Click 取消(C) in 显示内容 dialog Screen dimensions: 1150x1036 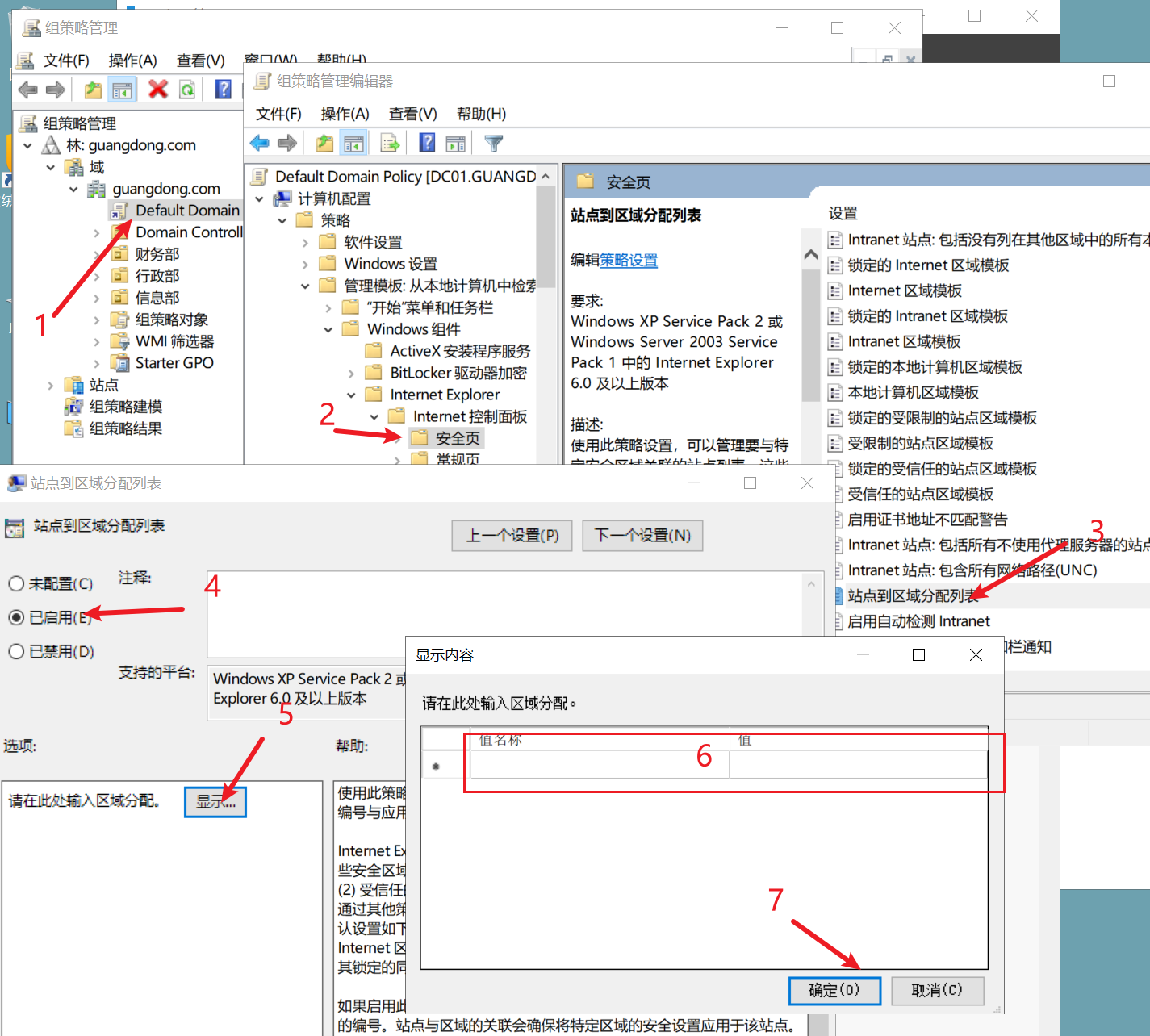pos(937,990)
